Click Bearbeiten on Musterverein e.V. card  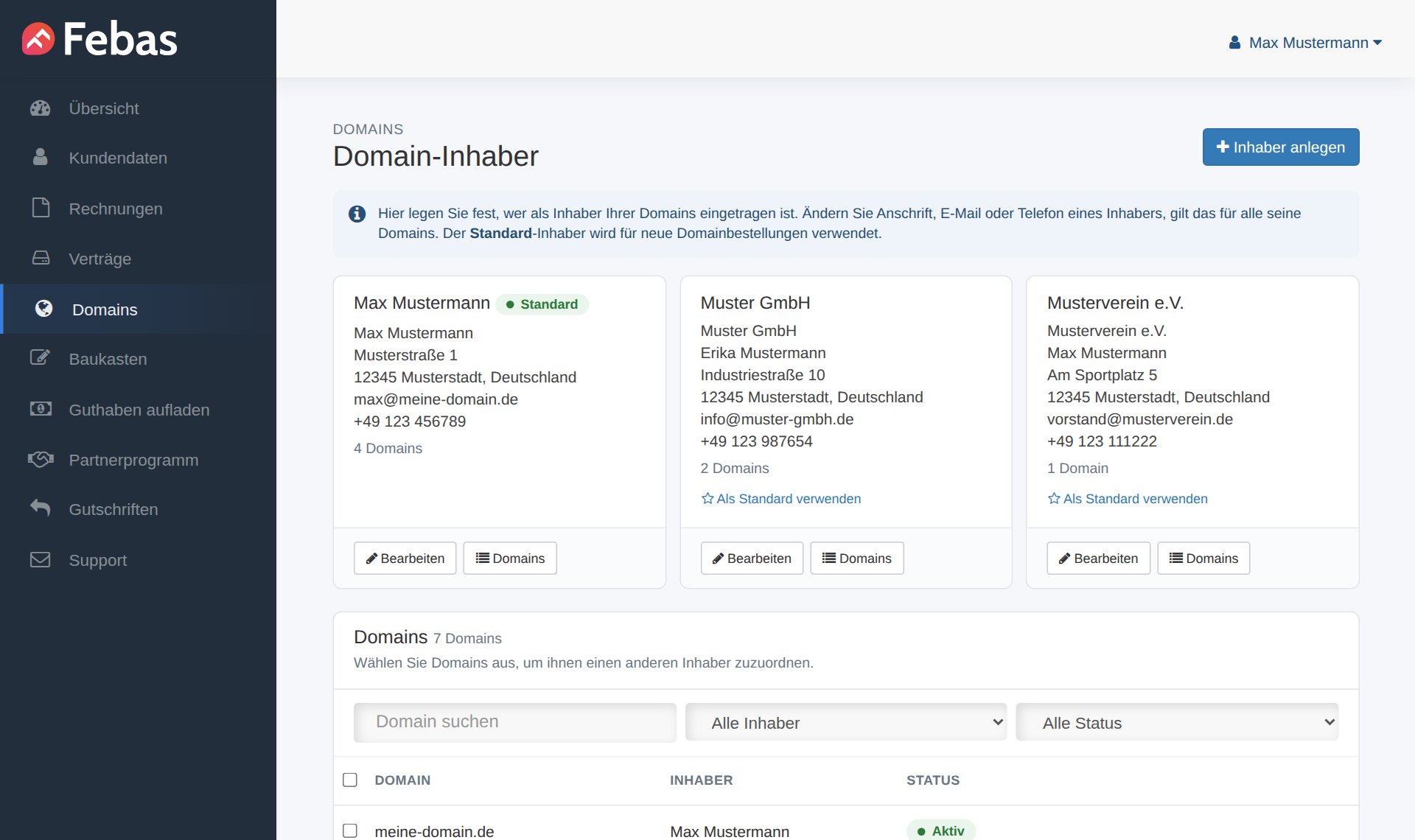click(x=1098, y=558)
